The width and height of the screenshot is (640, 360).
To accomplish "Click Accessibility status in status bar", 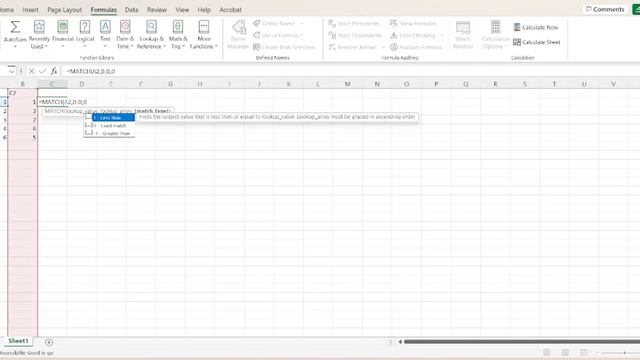I will coord(27,353).
